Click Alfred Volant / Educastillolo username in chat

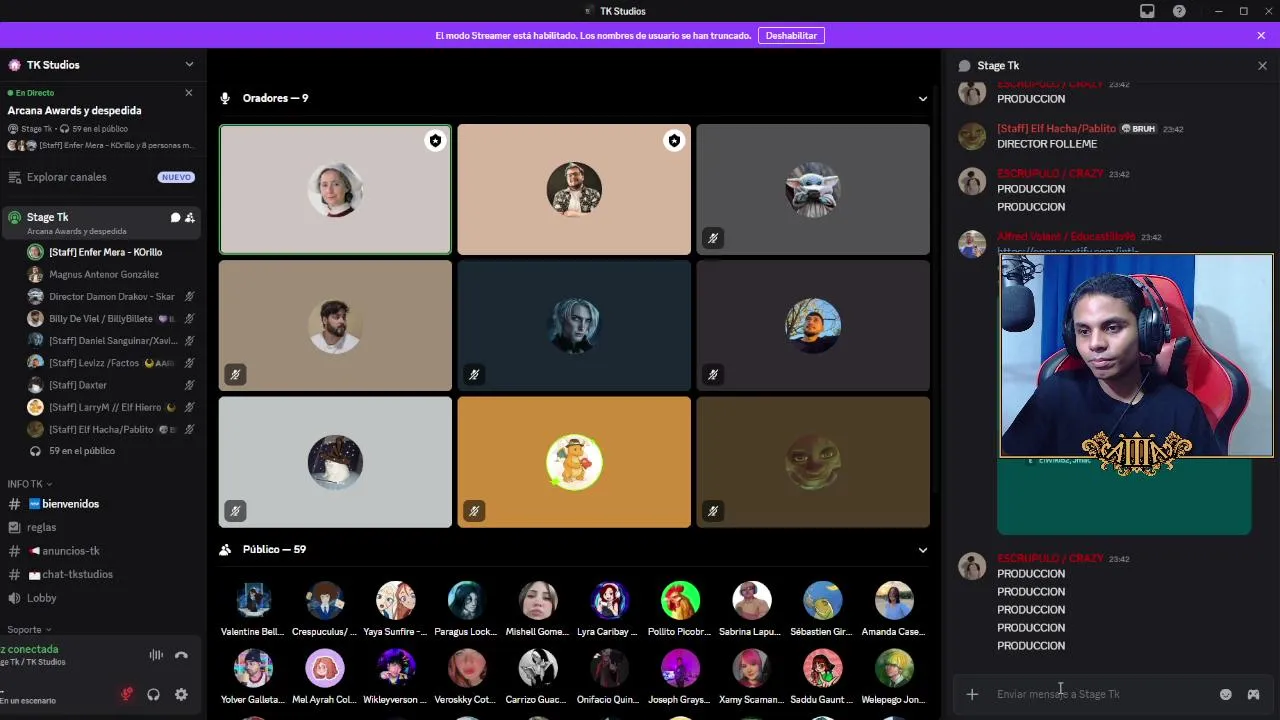pyautogui.click(x=1066, y=237)
